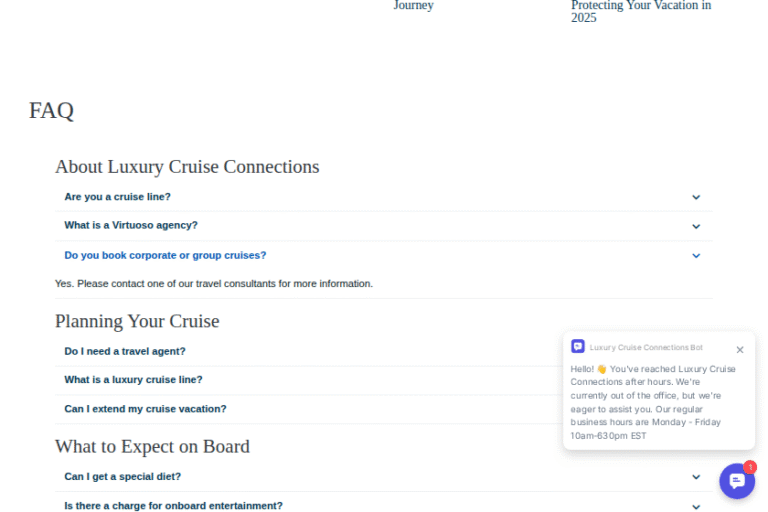Screen dimensions: 768x512
Task: Open "Can I extend my cruise vacation?" question
Action: pyautogui.click(x=145, y=409)
